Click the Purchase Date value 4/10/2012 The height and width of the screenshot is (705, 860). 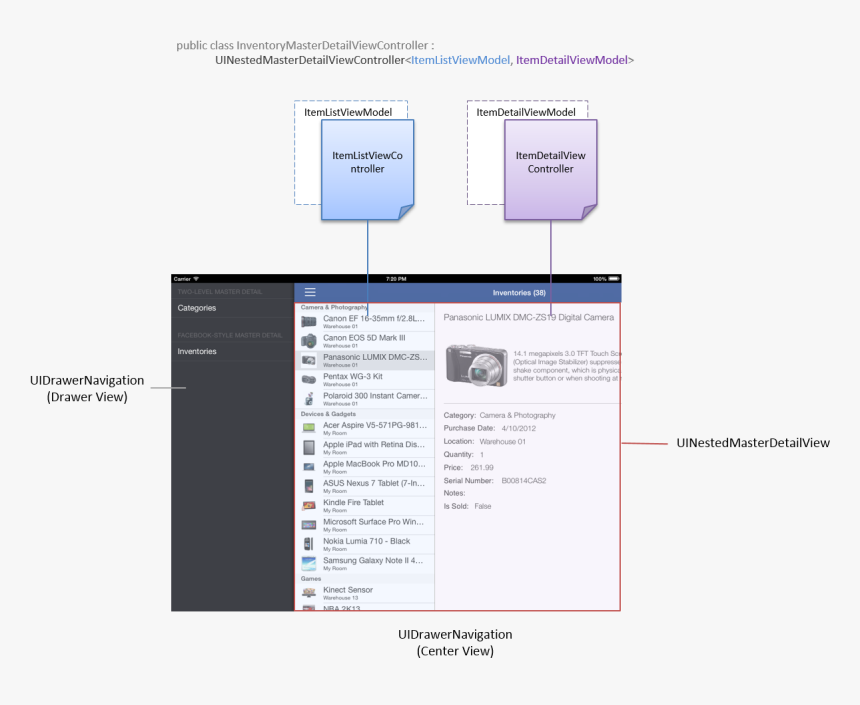518,428
